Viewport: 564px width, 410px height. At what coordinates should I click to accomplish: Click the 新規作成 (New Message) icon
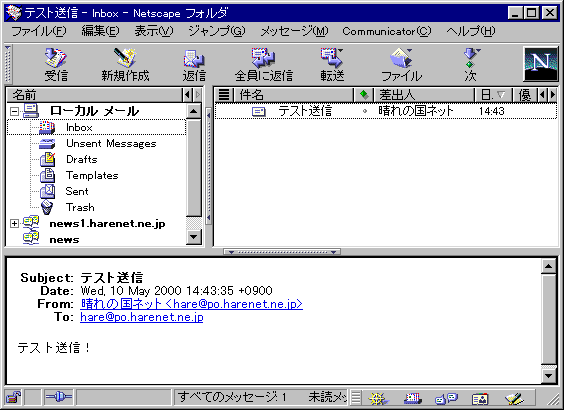point(125,65)
